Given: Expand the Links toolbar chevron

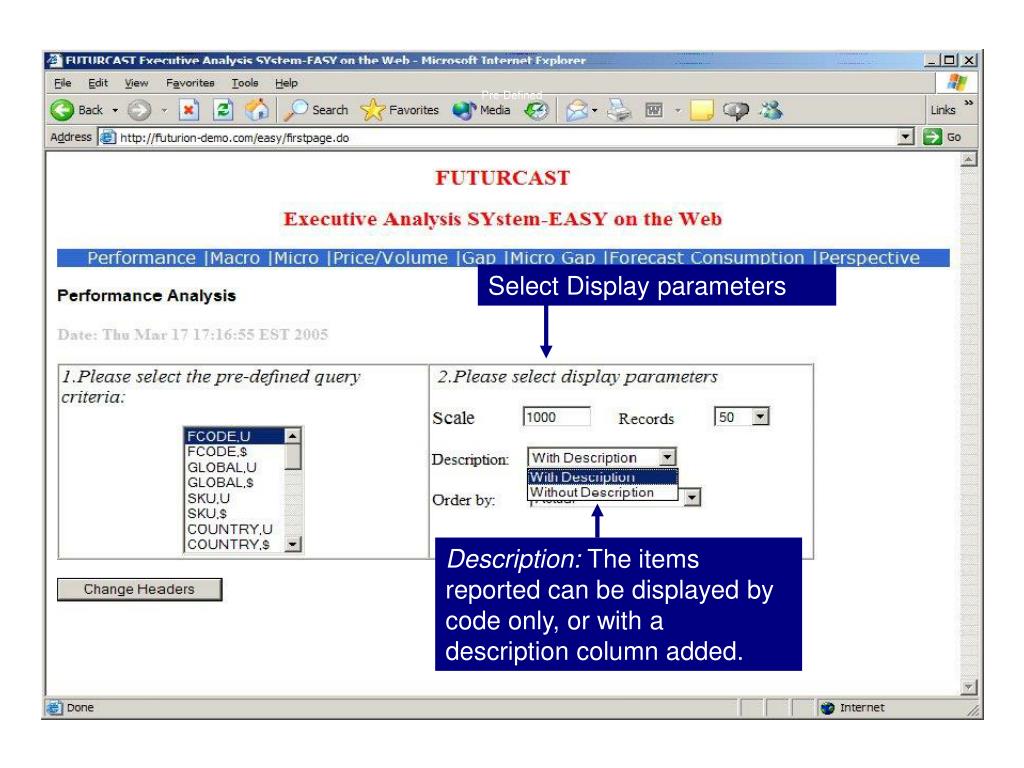Looking at the screenshot, I should pyautogui.click(x=968, y=103).
